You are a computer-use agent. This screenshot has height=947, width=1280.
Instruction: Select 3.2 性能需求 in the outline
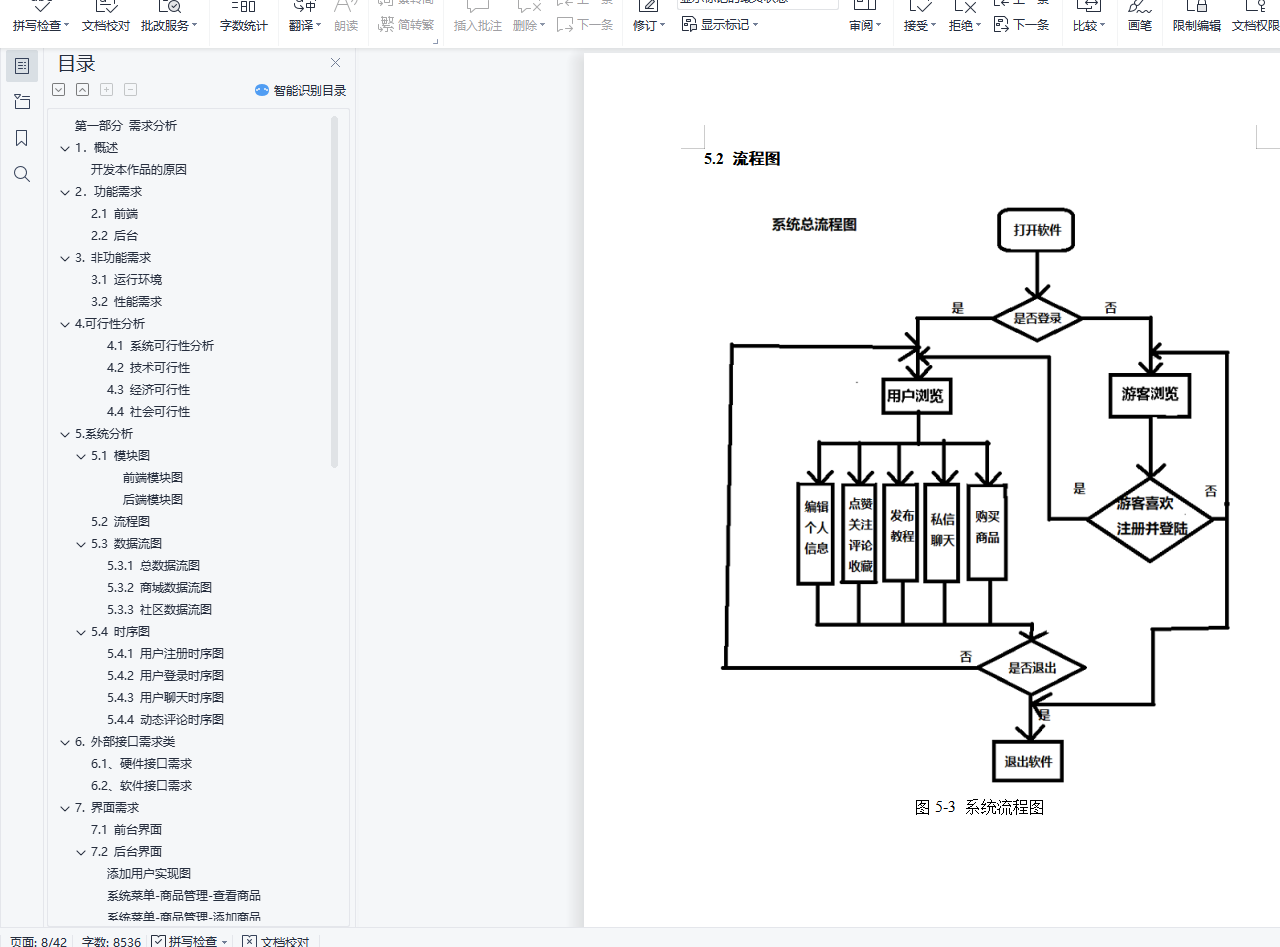pyautogui.click(x=127, y=302)
